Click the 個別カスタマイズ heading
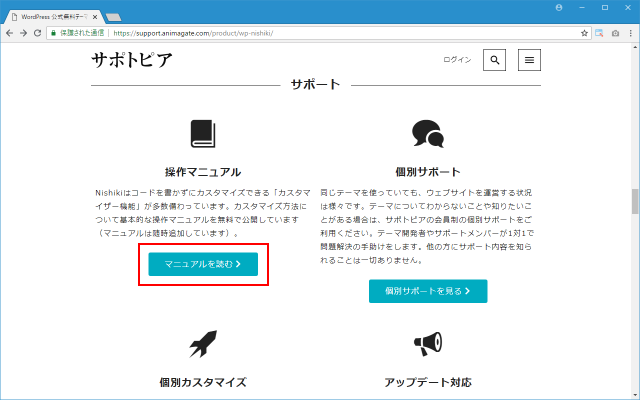This screenshot has height=400, width=640. point(203,382)
